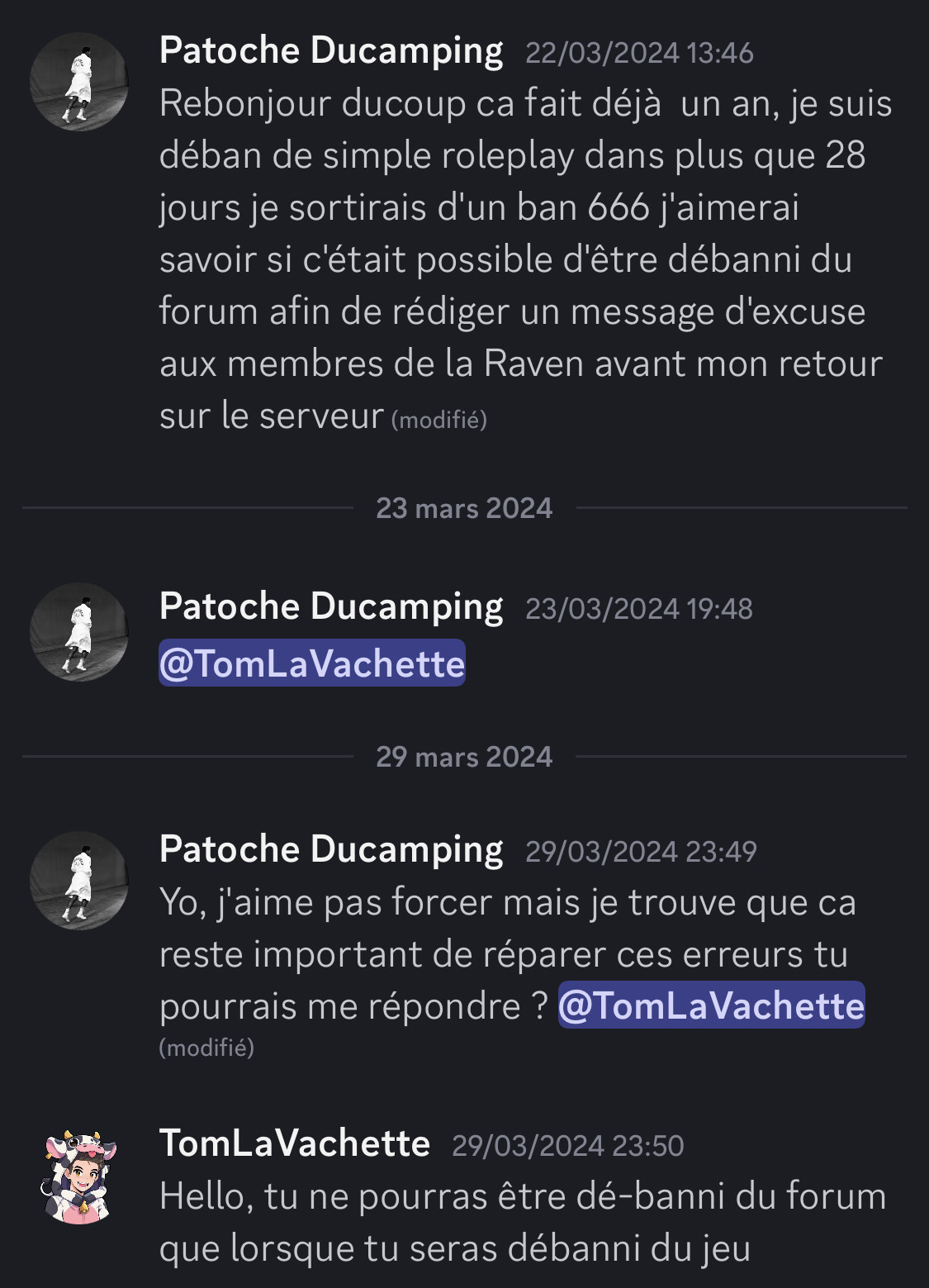This screenshot has width=929, height=1288.
Task: Open Patoche Ducamping avatar on 22/03 message
Action: click(79, 81)
